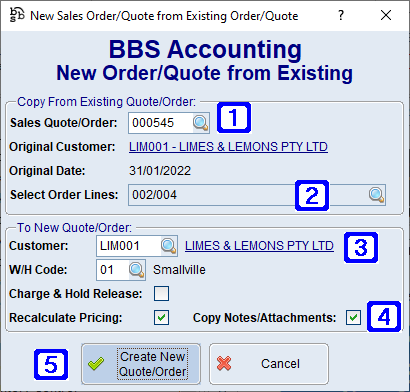Open the customer LIMES & LEMONS PTY LTD link
The image size is (410, 392).
pos(259,246)
